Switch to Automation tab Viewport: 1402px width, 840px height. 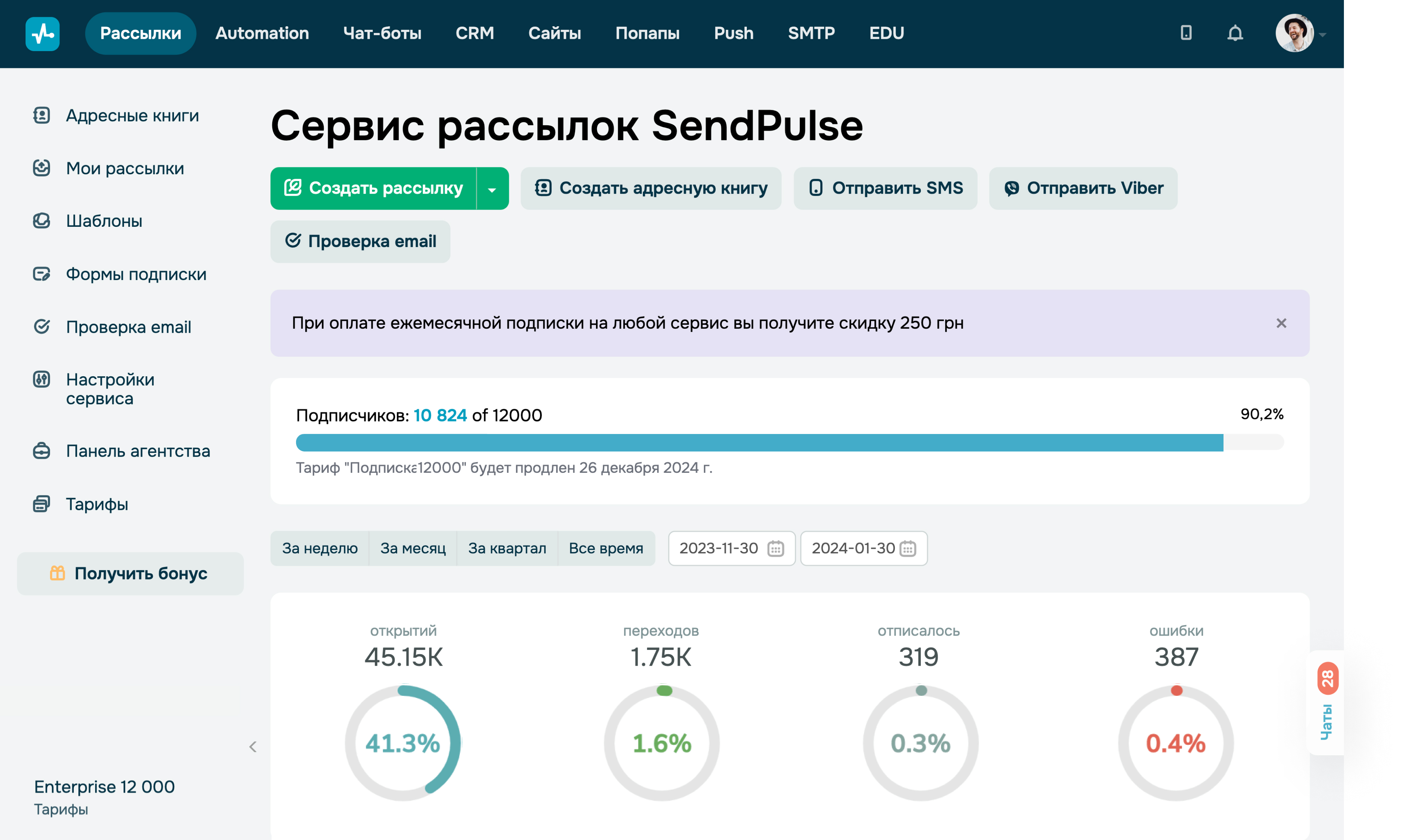click(262, 33)
